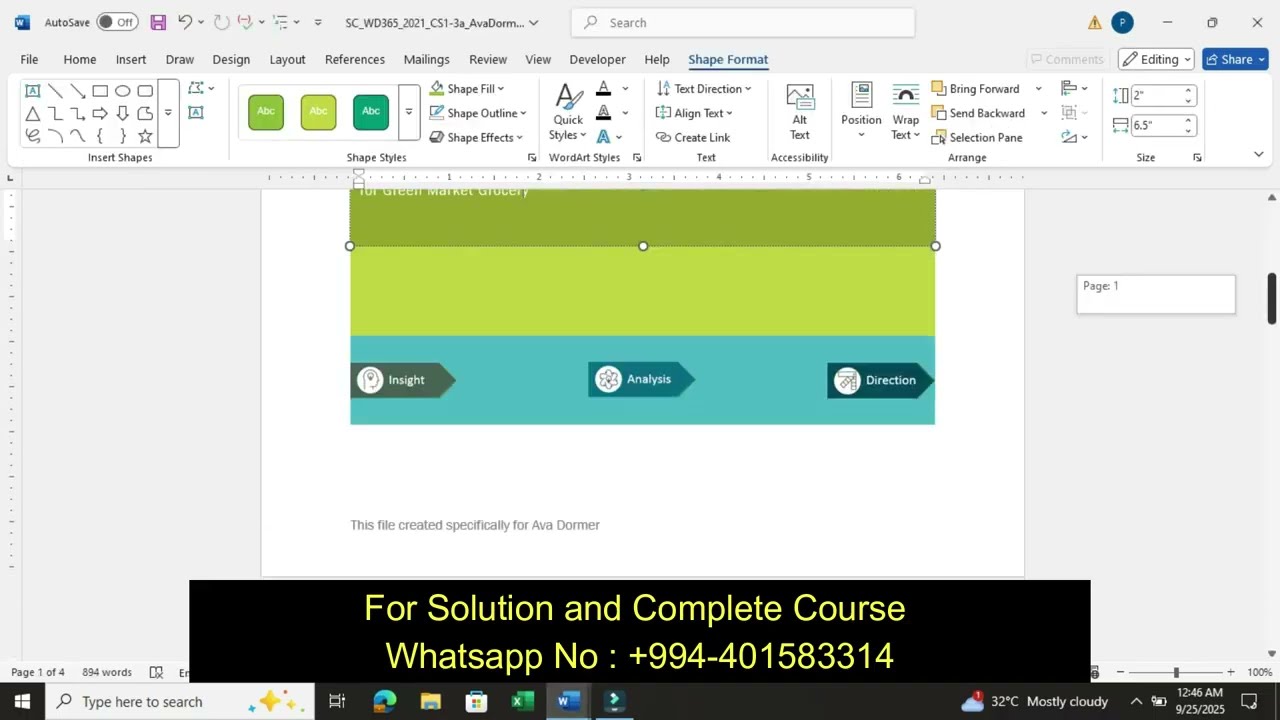Open the Alt Text pane
Viewport: 1280px width, 720px height.
coord(800,112)
